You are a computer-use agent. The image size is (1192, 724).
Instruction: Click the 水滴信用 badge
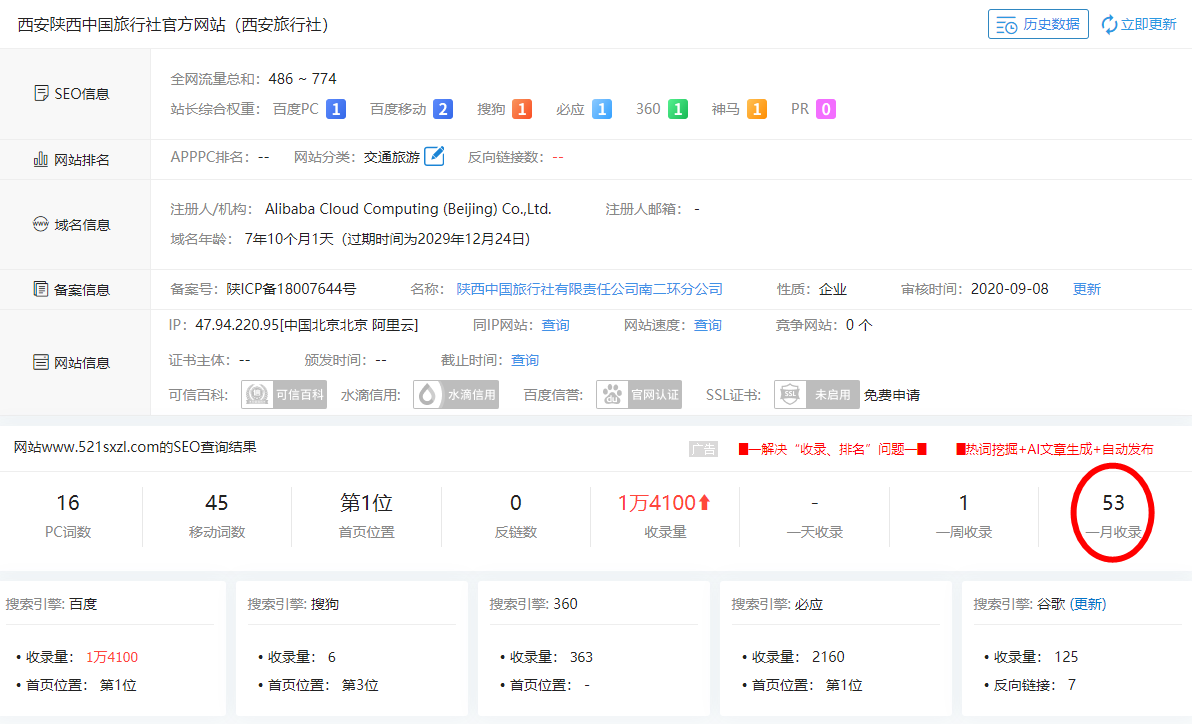point(455,395)
